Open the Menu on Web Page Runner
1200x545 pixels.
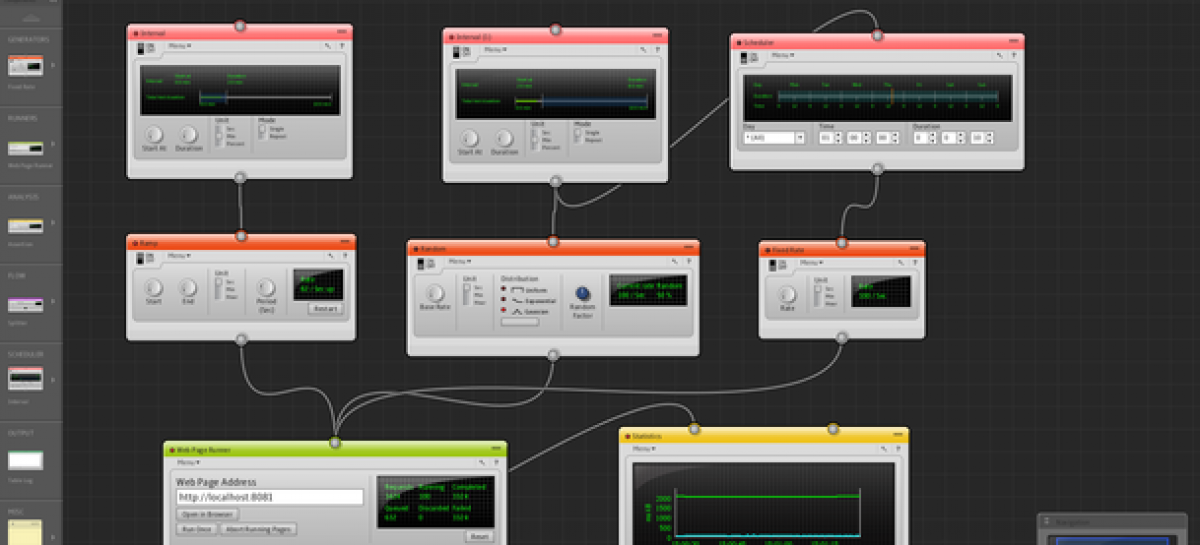(x=188, y=463)
